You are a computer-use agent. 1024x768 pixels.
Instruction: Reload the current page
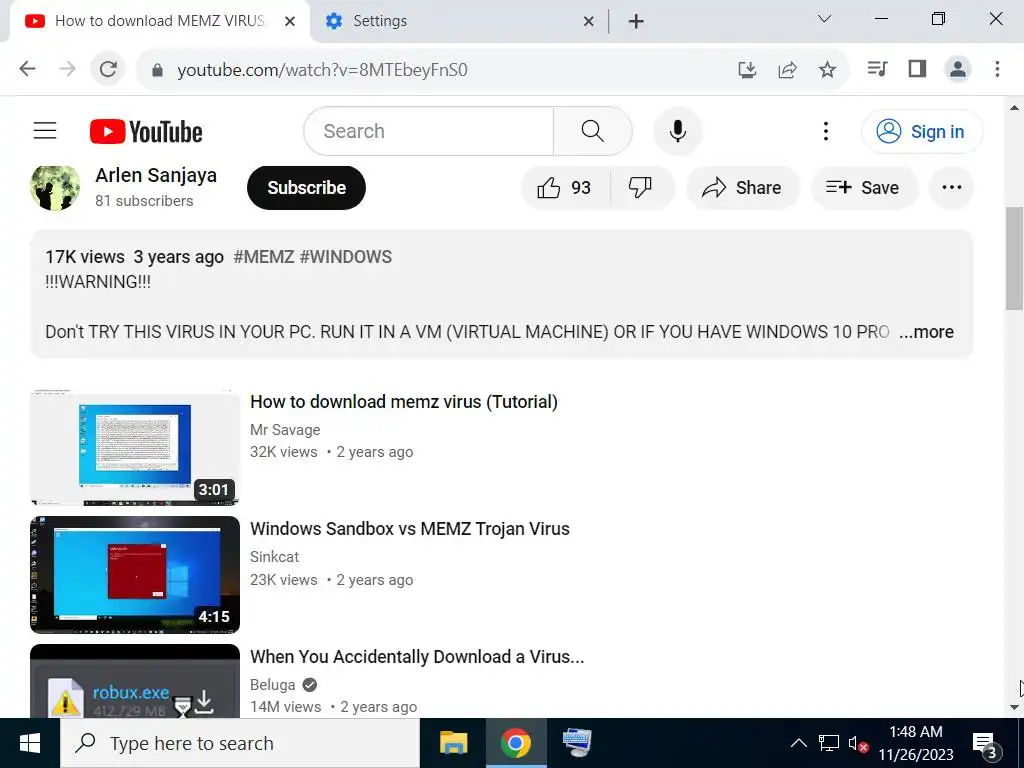[108, 69]
